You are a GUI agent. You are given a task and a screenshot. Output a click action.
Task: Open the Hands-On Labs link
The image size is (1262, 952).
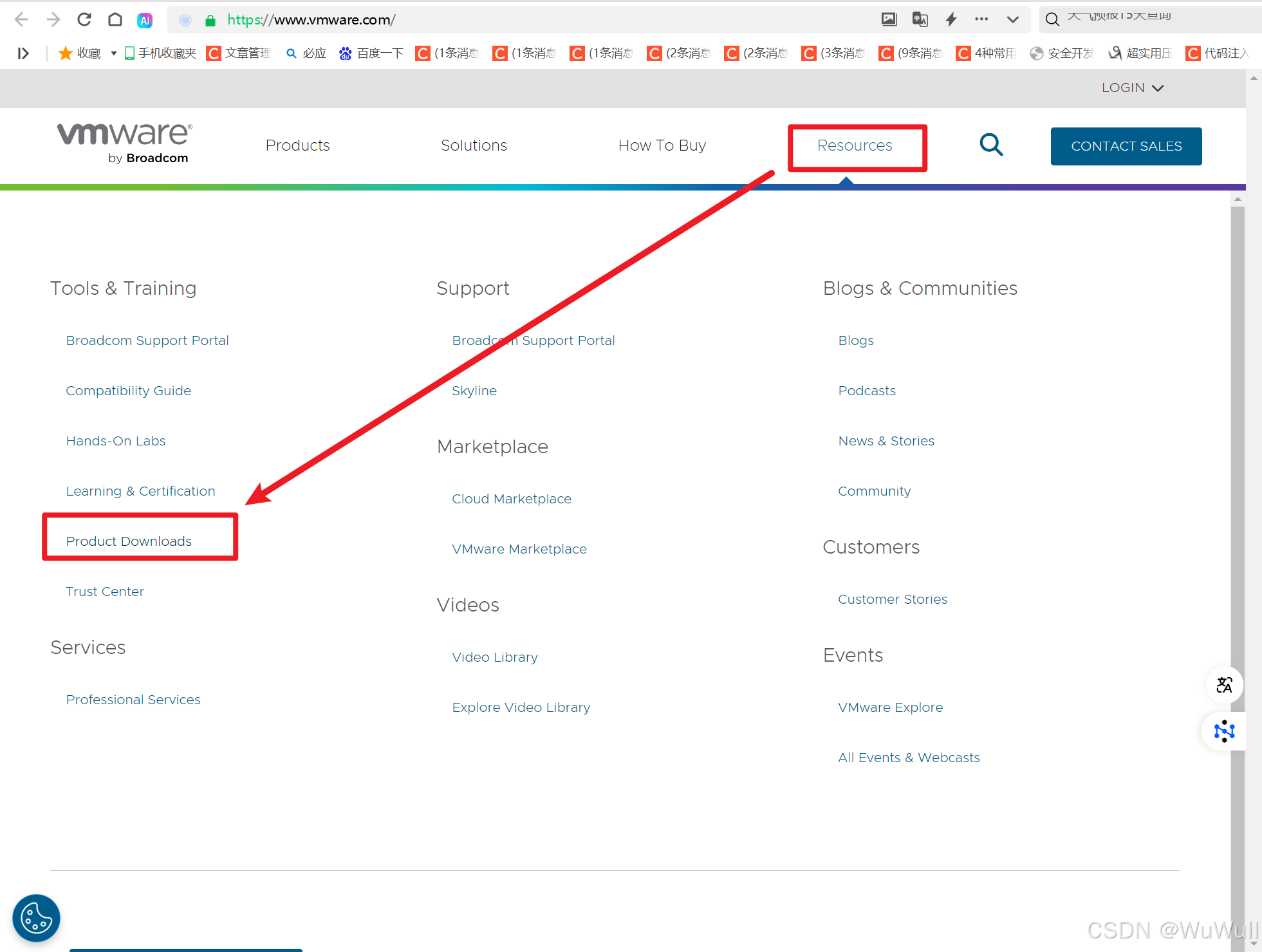(x=116, y=441)
